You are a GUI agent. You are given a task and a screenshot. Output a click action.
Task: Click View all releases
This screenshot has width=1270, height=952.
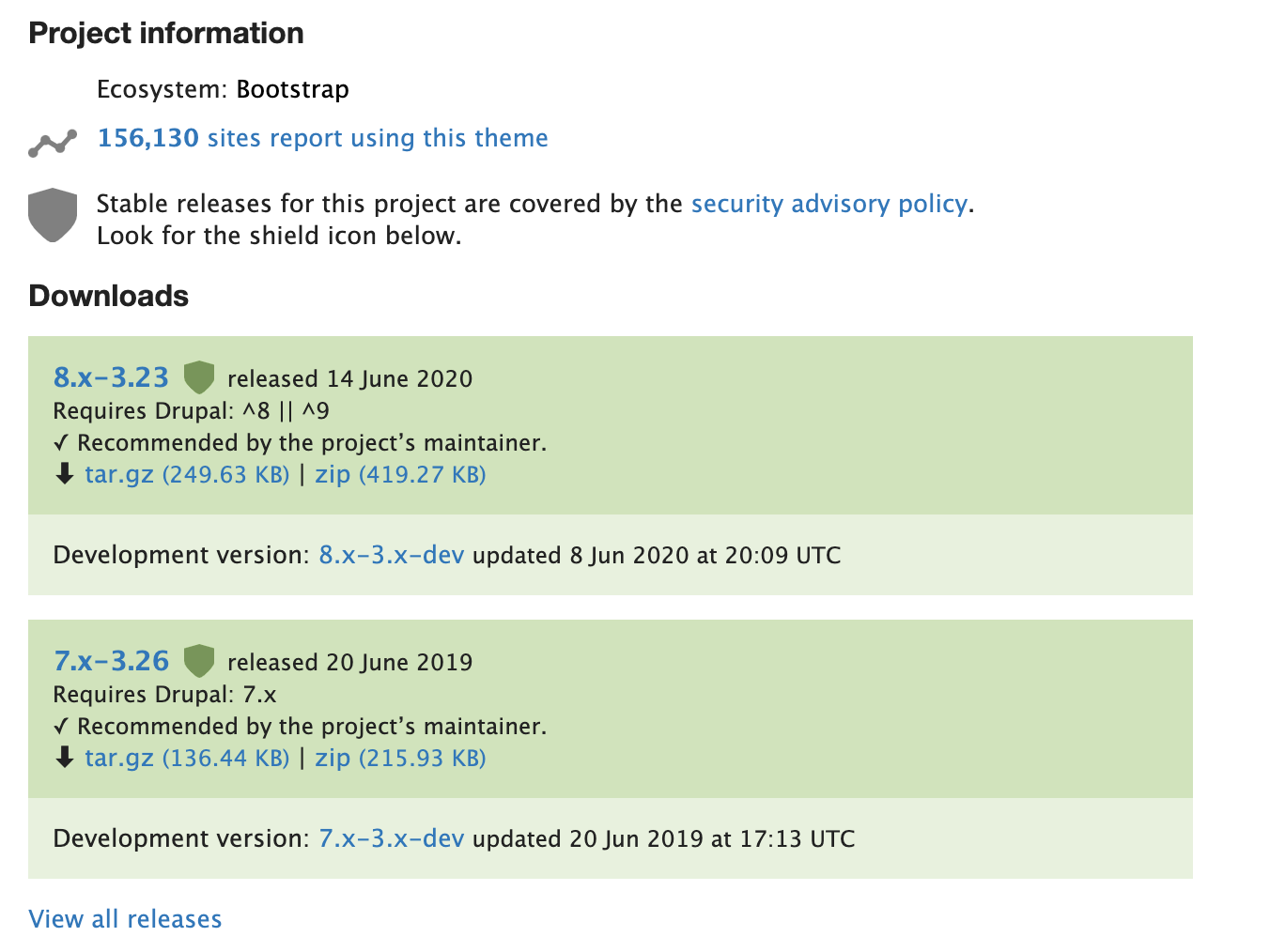tap(125, 918)
